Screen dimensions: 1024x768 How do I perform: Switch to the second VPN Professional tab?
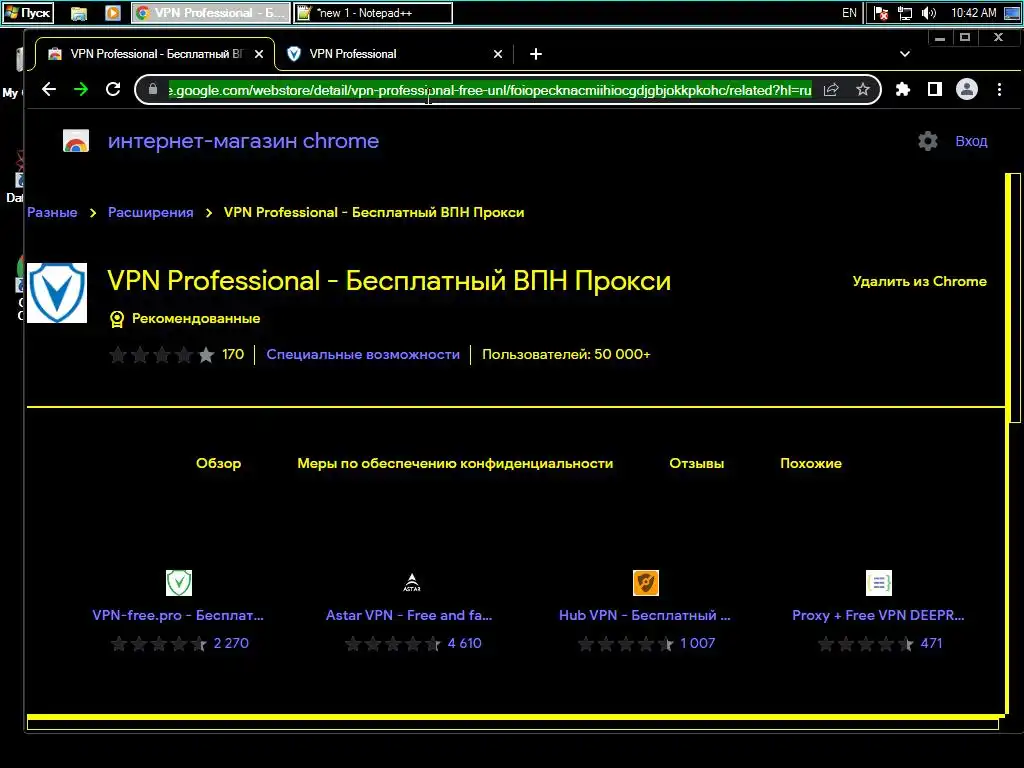click(394, 54)
